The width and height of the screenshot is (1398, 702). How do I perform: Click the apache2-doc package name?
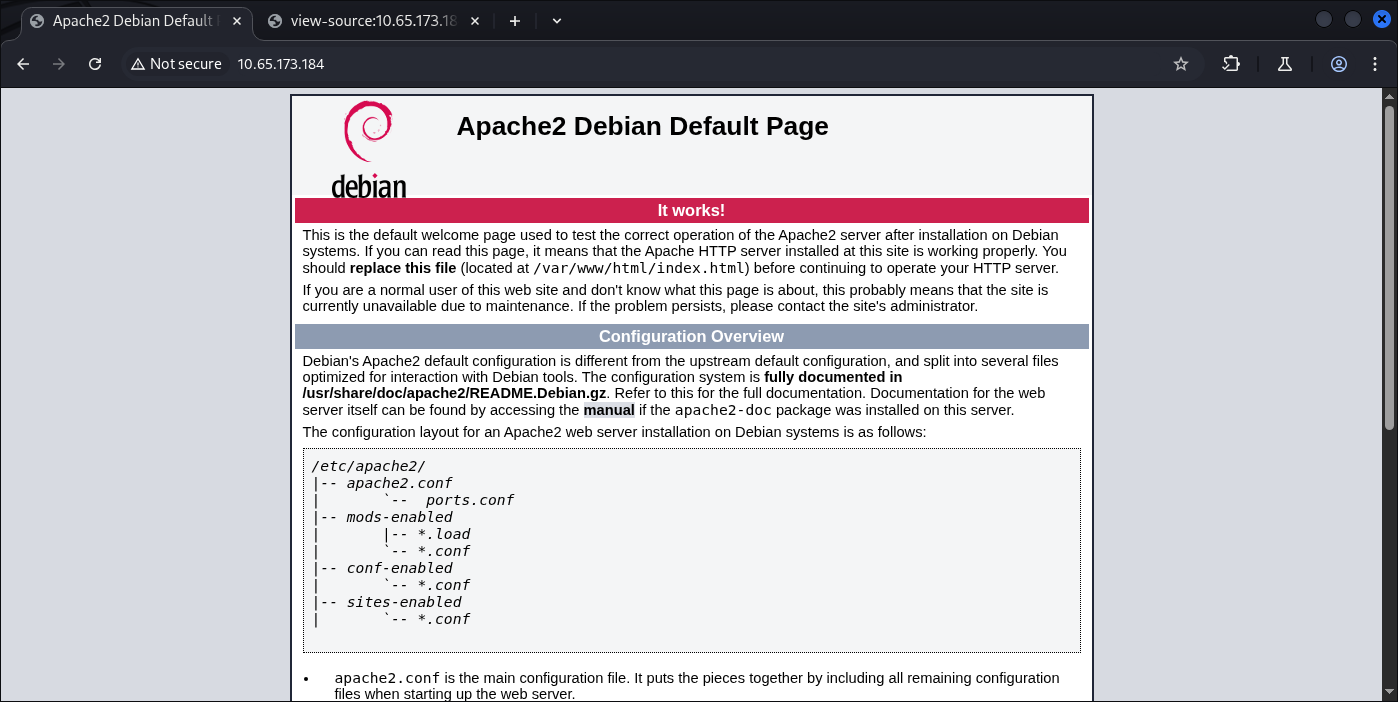coord(722,410)
